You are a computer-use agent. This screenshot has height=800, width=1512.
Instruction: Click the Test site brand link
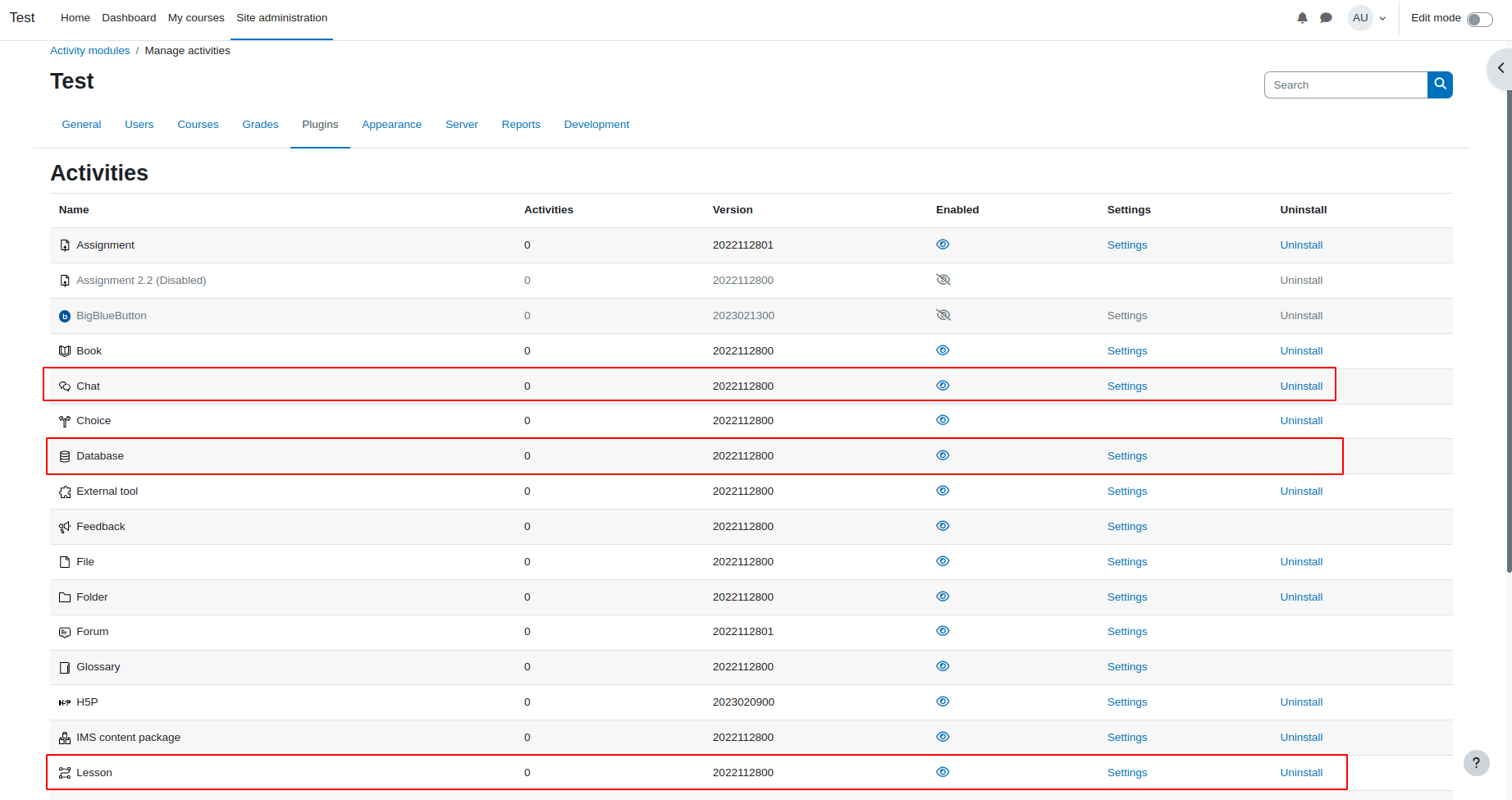point(22,18)
